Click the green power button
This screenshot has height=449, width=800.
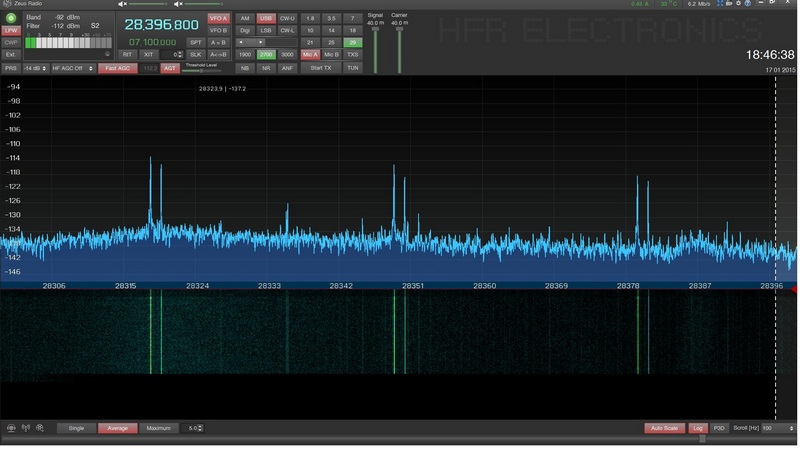[11, 18]
